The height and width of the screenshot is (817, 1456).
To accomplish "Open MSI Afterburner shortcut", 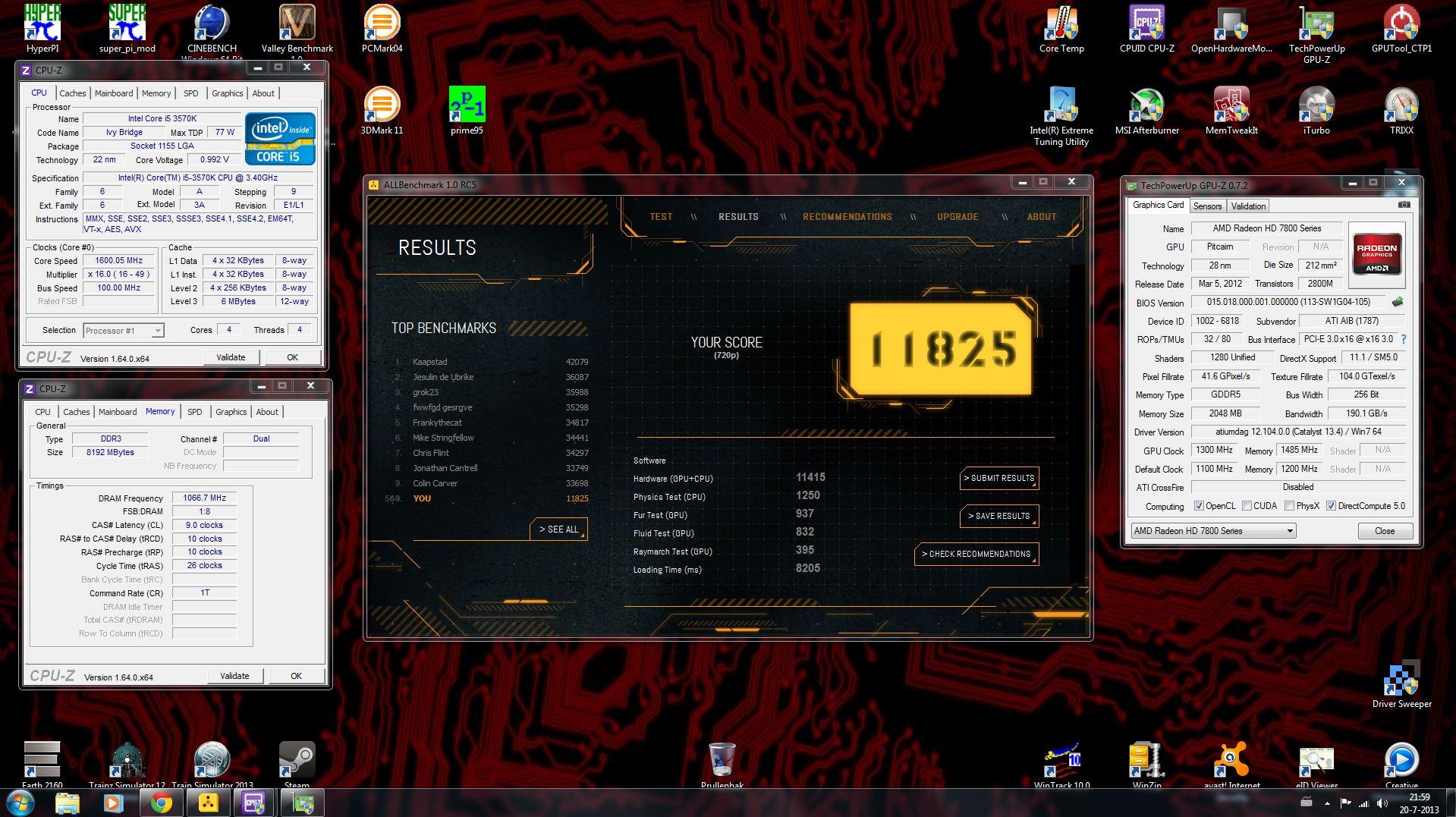I will [1146, 111].
